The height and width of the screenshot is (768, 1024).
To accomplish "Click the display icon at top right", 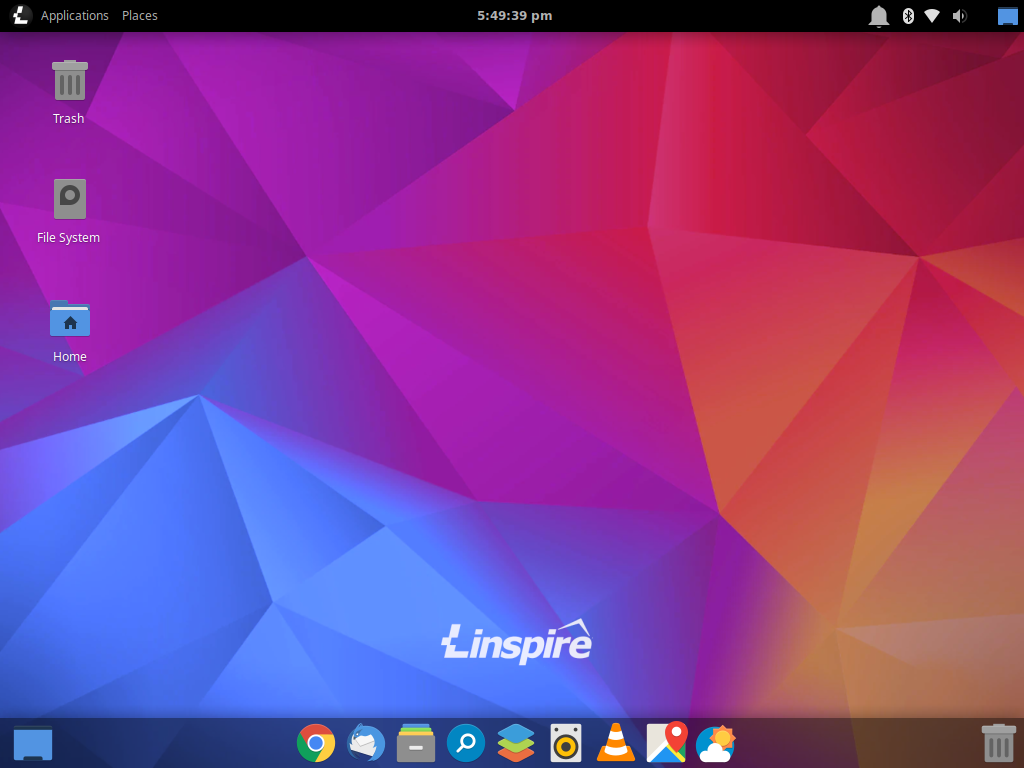I will (1005, 15).
